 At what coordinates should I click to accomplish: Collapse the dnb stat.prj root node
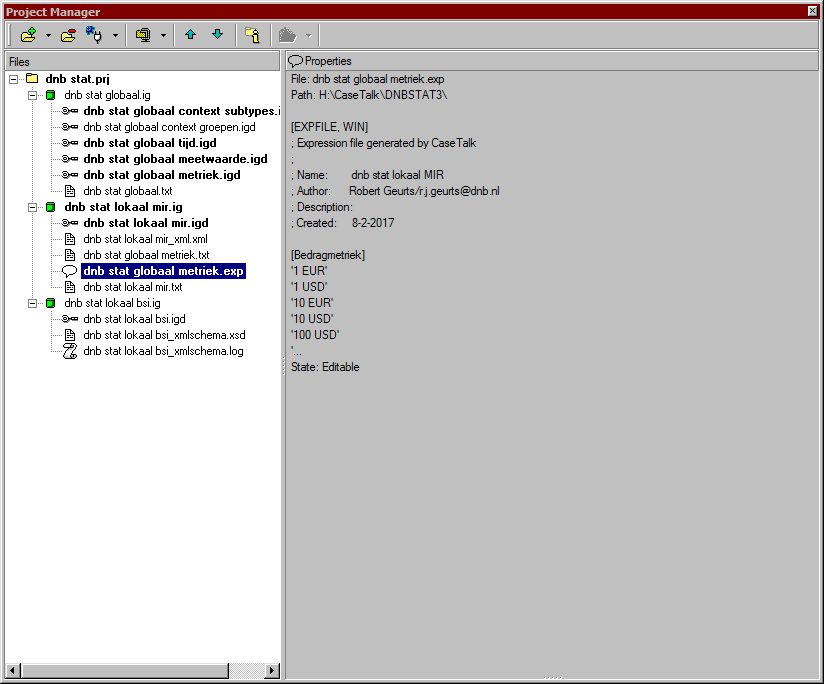click(x=13, y=79)
